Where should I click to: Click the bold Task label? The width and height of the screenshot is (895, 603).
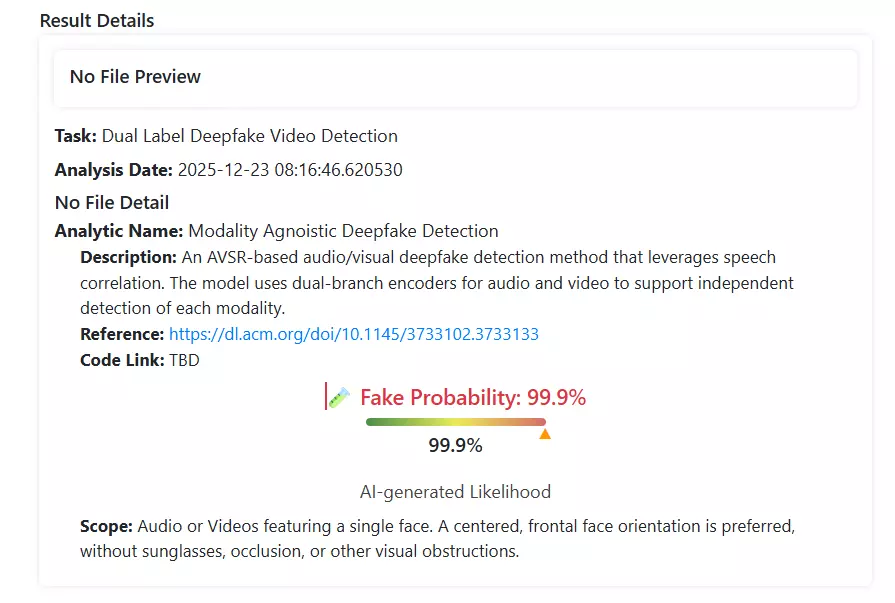coord(76,136)
